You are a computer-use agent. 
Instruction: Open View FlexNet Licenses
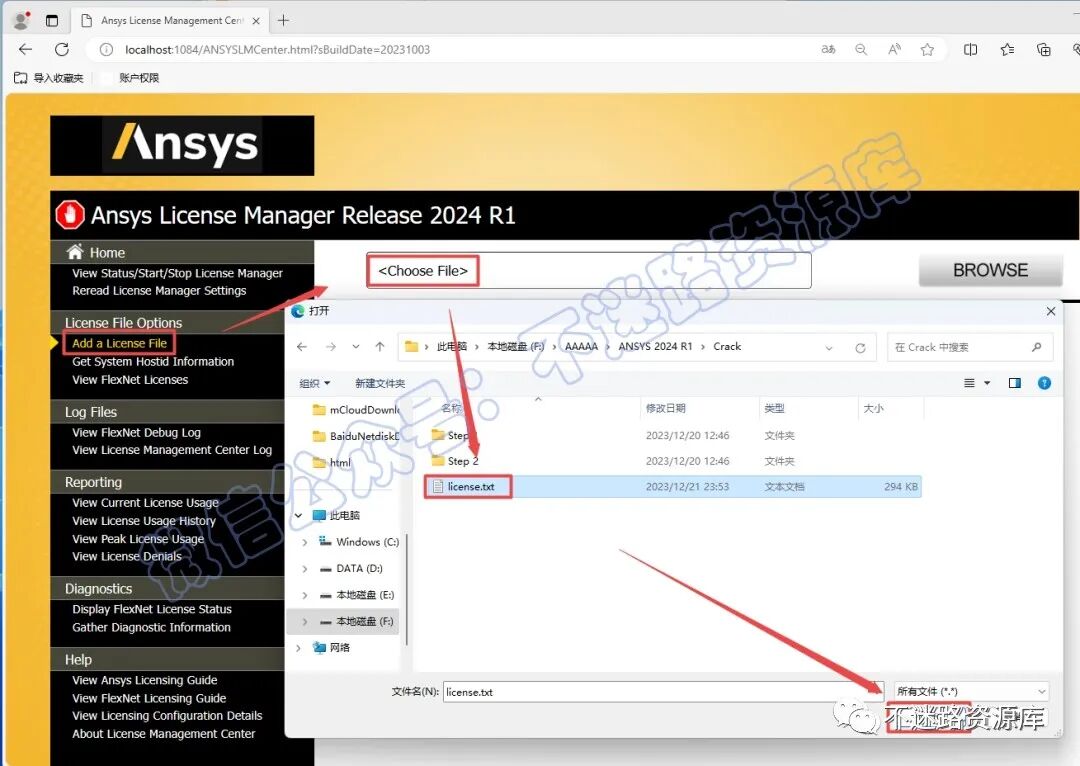click(x=129, y=380)
